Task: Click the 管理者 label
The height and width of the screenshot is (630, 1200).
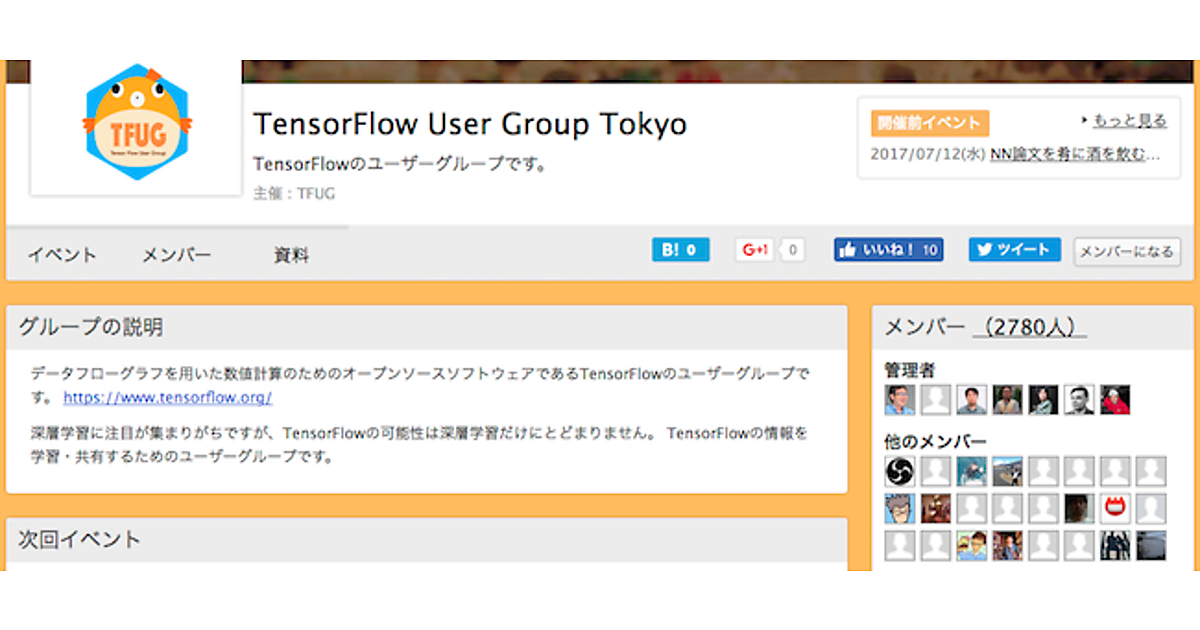Action: pyautogui.click(x=910, y=370)
